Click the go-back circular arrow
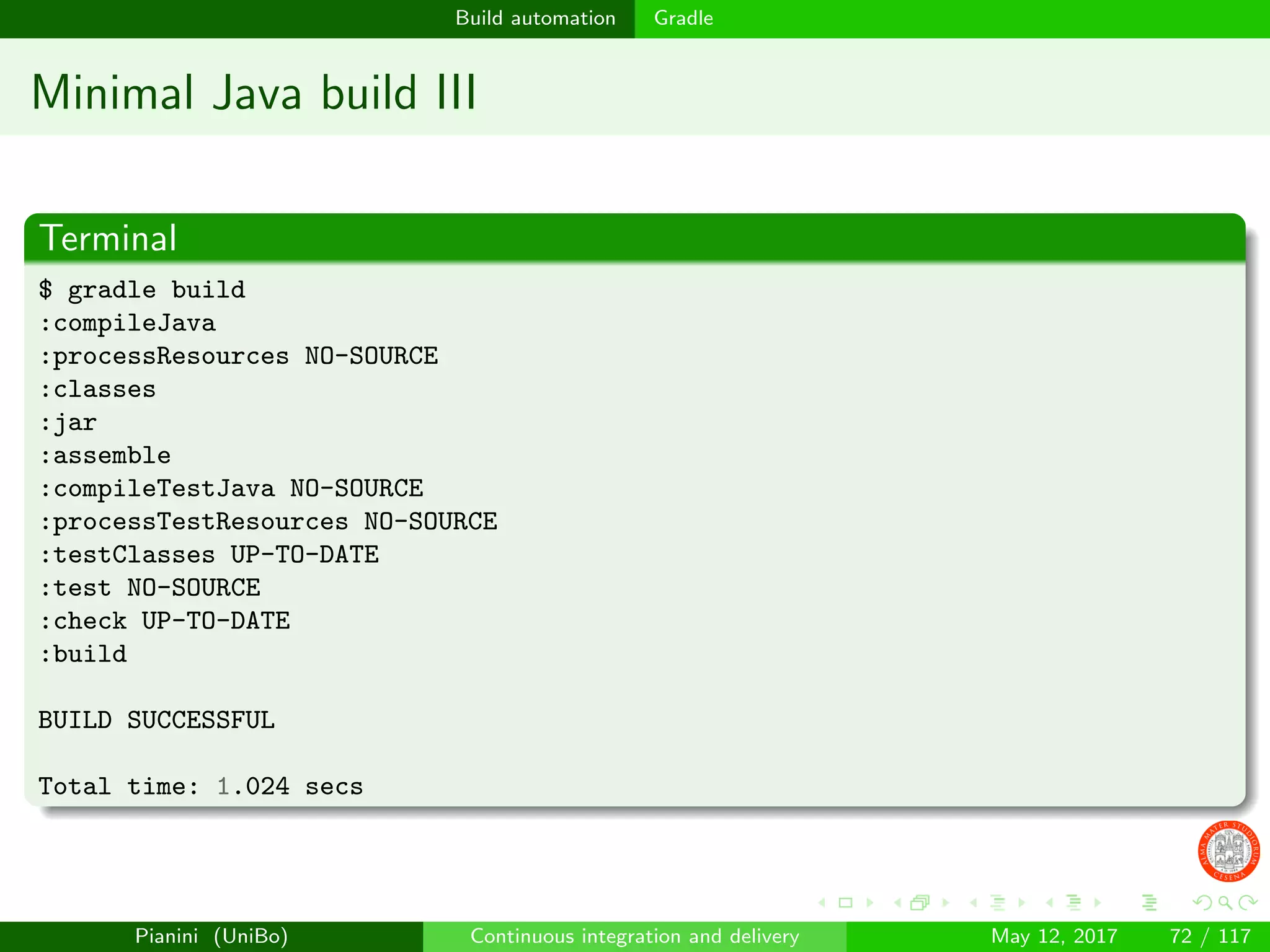This screenshot has height=952, width=1270. pos(1202,903)
